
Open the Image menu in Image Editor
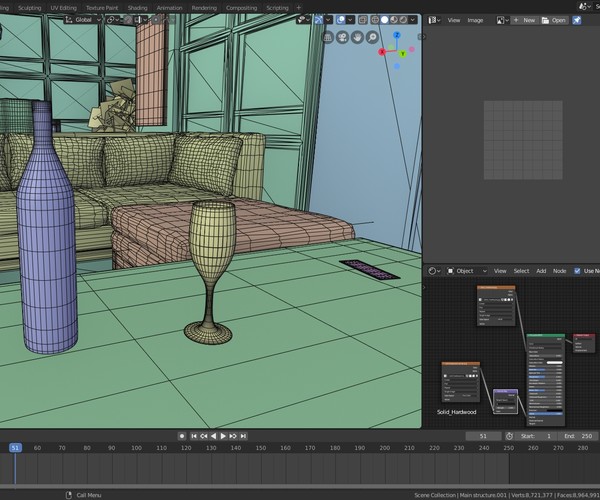click(476, 20)
